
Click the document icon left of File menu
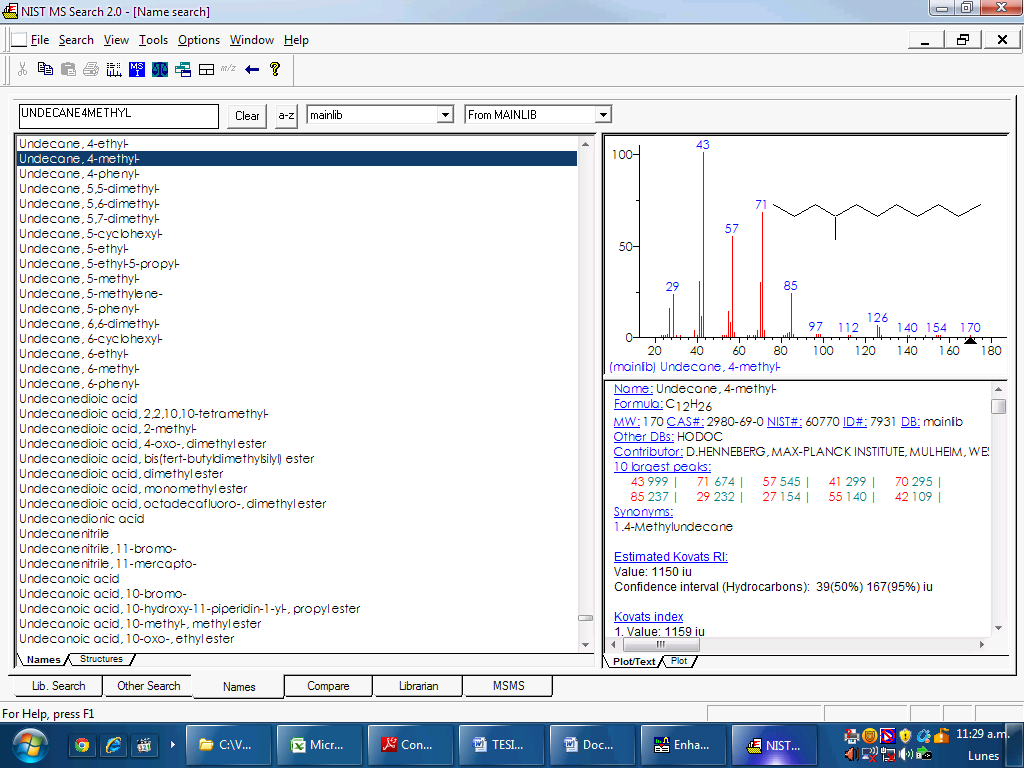(x=19, y=40)
